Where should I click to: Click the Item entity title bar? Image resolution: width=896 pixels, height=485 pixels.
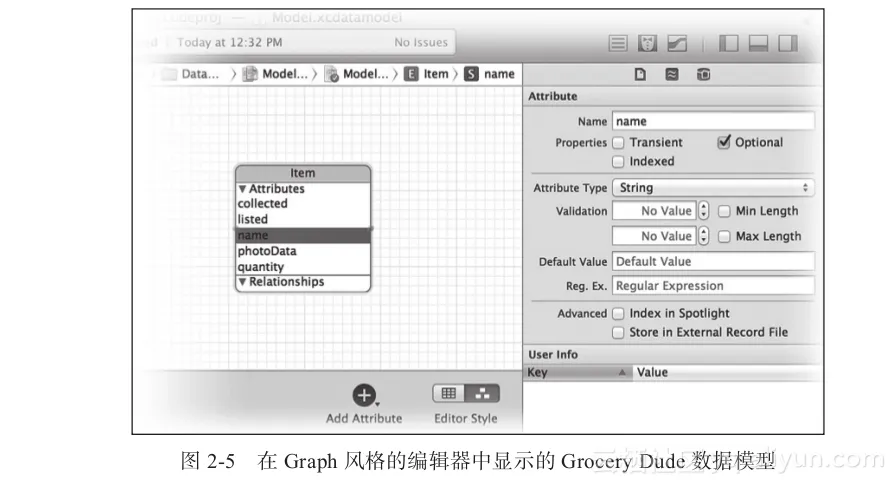coord(303,173)
